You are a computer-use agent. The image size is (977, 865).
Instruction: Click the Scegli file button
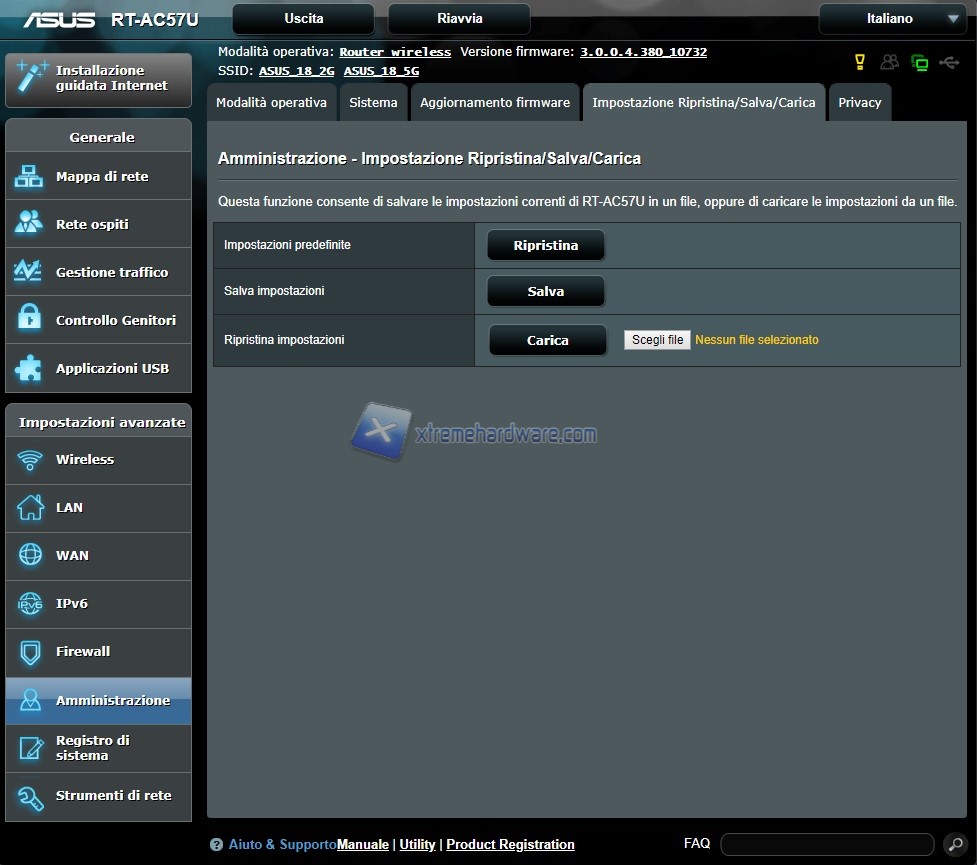[x=657, y=340]
